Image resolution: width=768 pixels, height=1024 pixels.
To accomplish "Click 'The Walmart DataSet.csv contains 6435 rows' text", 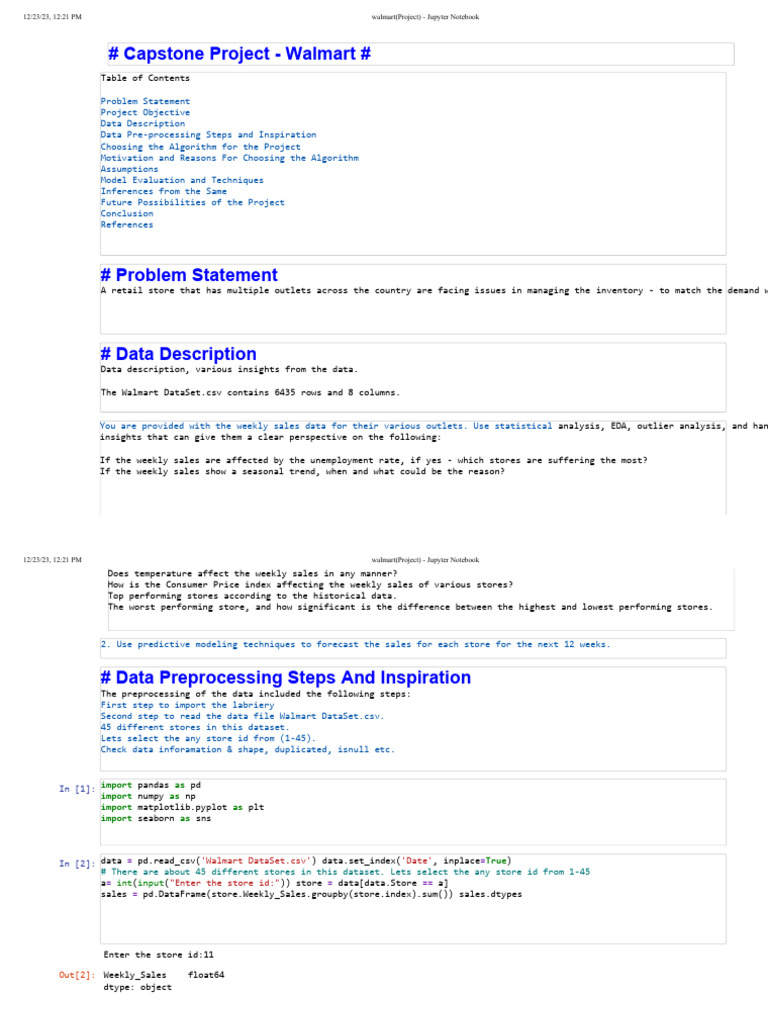I will pyautogui.click(x=250, y=392).
